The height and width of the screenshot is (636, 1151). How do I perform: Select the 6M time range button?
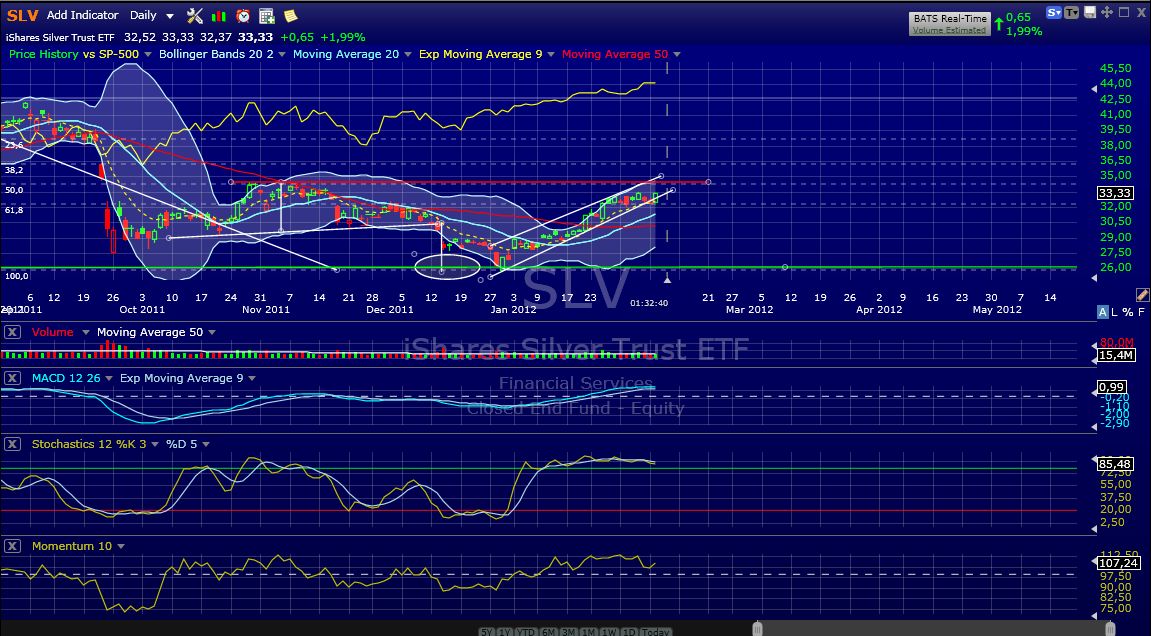click(x=548, y=632)
